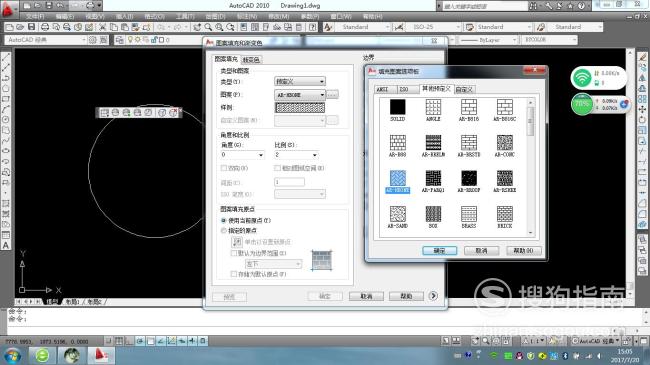Click the Help question mark toolbar icon
Image resolution: width=650 pixels, height=365 pixels.
click(313, 27)
